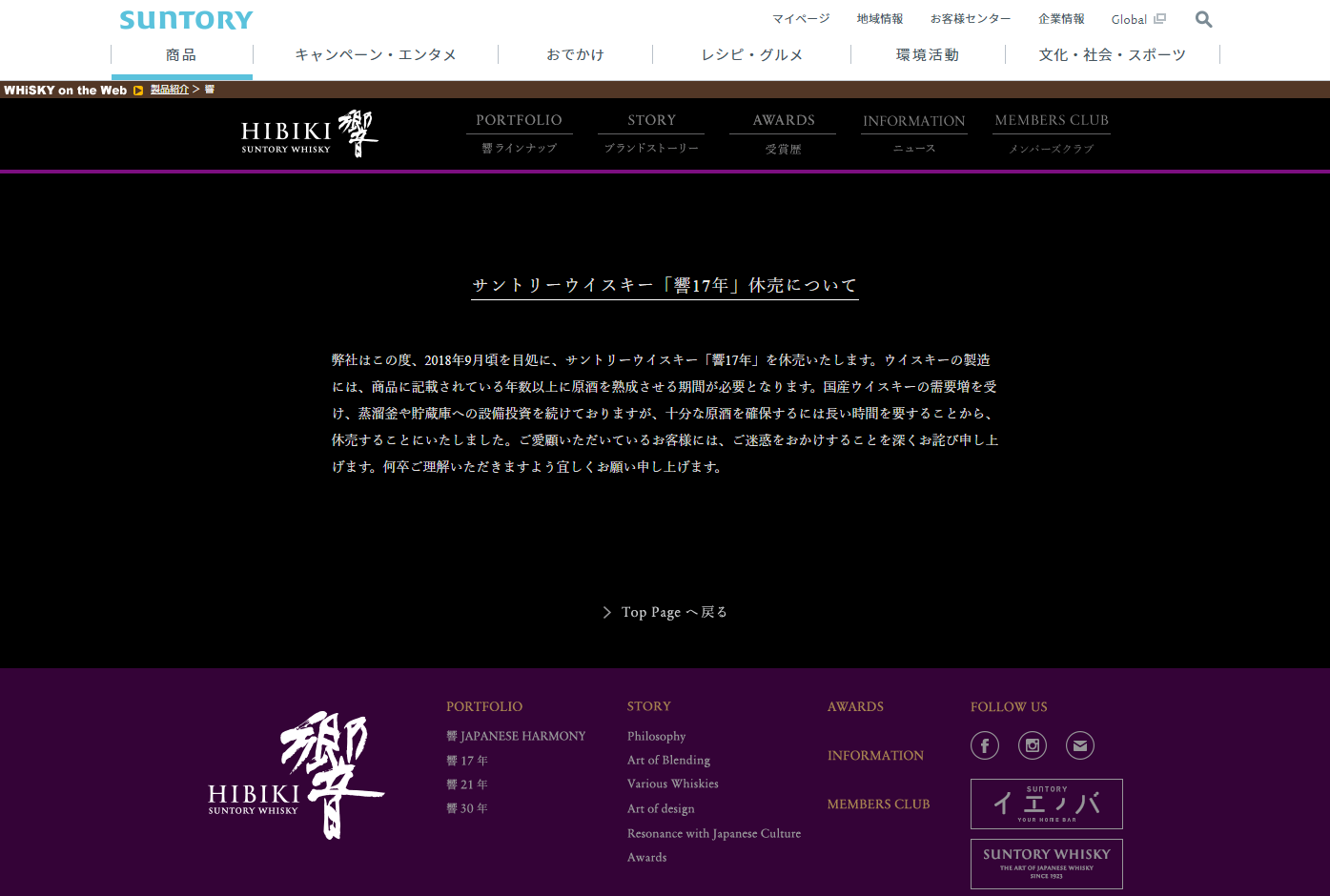Open 響 JAPANESE HARMONY footer link

click(516, 736)
